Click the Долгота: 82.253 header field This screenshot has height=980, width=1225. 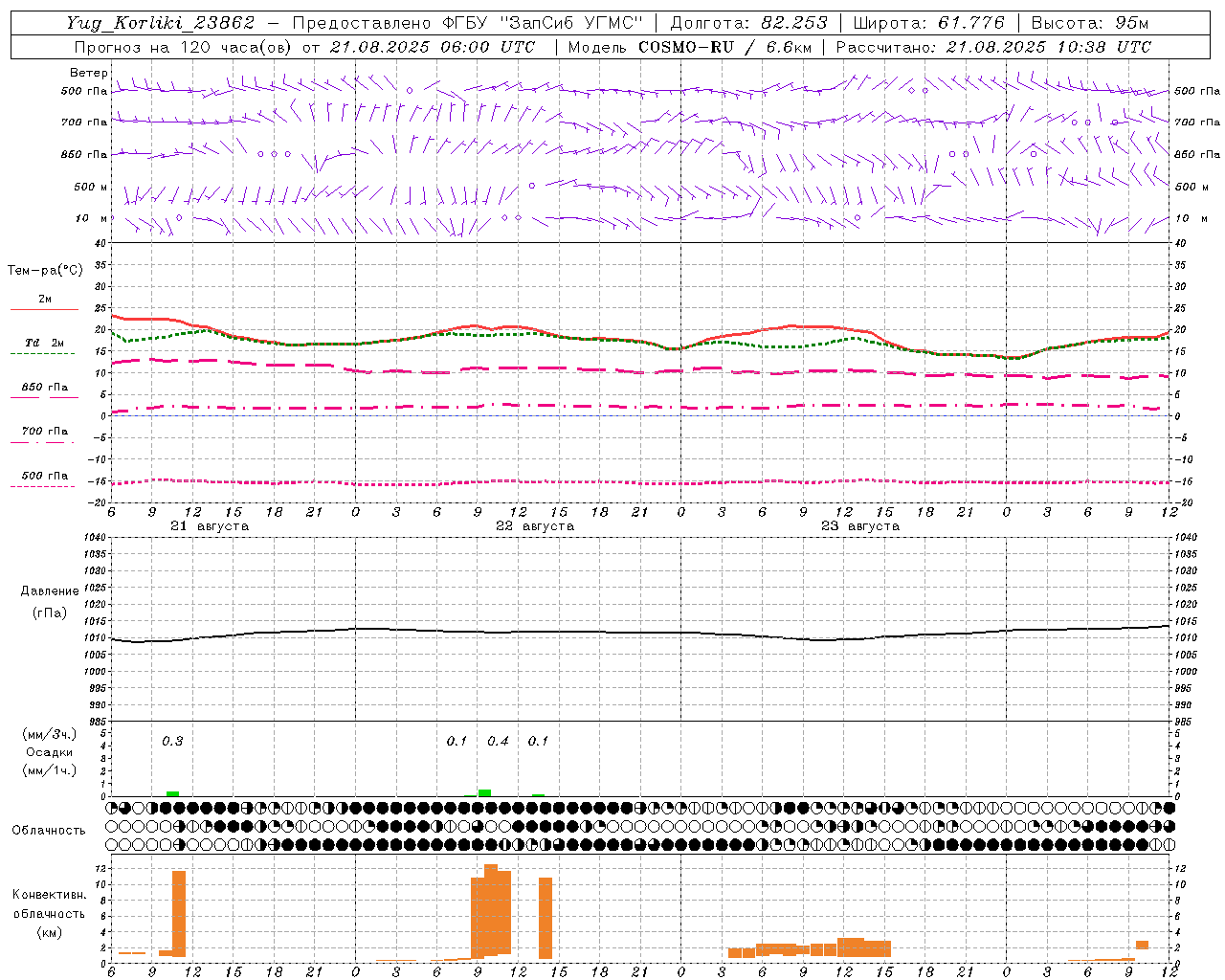[x=748, y=23]
